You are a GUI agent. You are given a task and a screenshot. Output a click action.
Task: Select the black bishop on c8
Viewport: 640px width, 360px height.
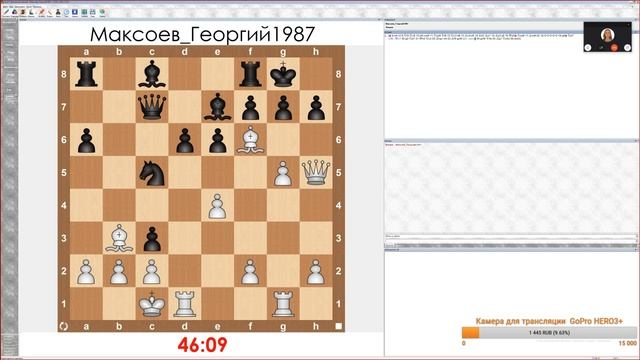pyautogui.click(x=152, y=74)
